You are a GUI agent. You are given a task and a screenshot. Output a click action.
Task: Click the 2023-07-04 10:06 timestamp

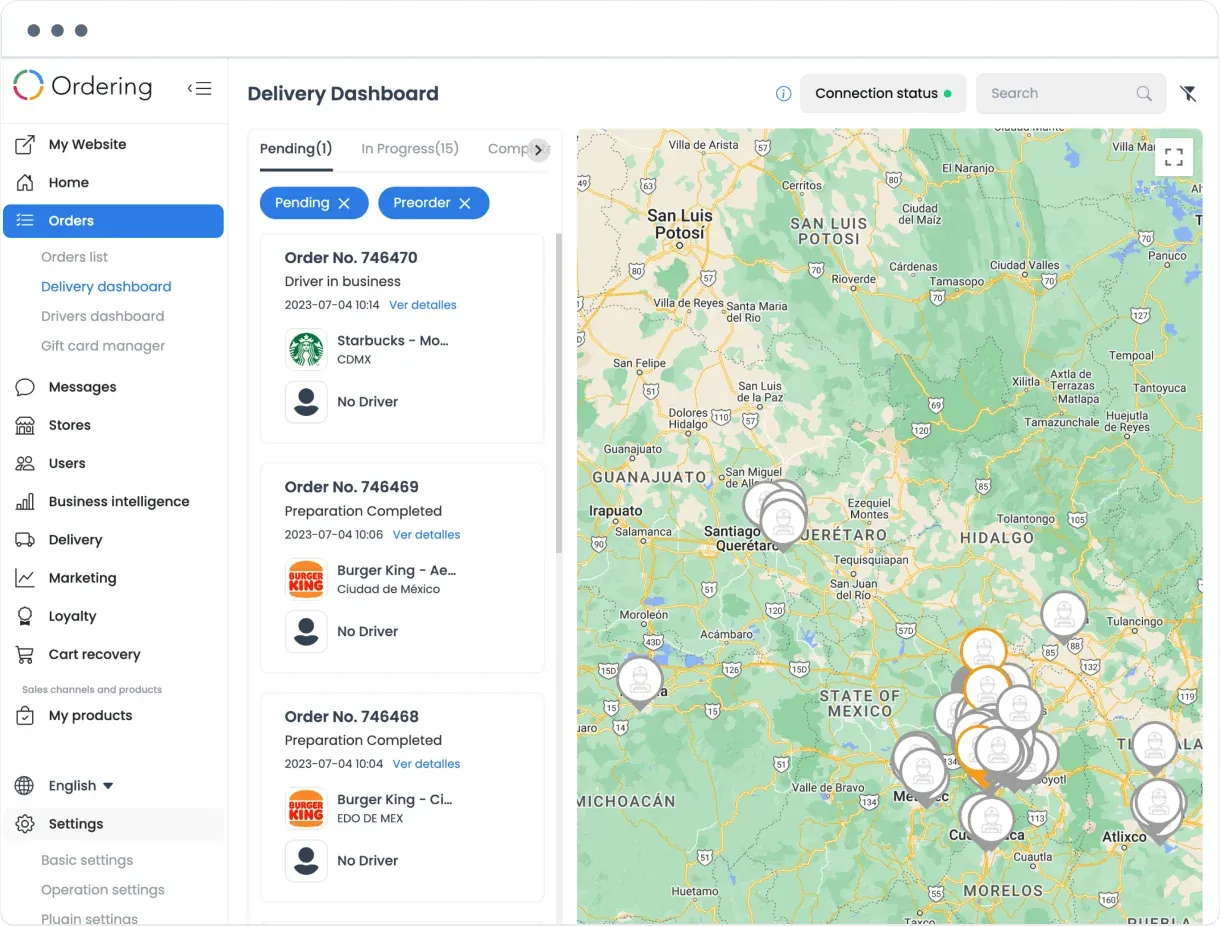334,535
